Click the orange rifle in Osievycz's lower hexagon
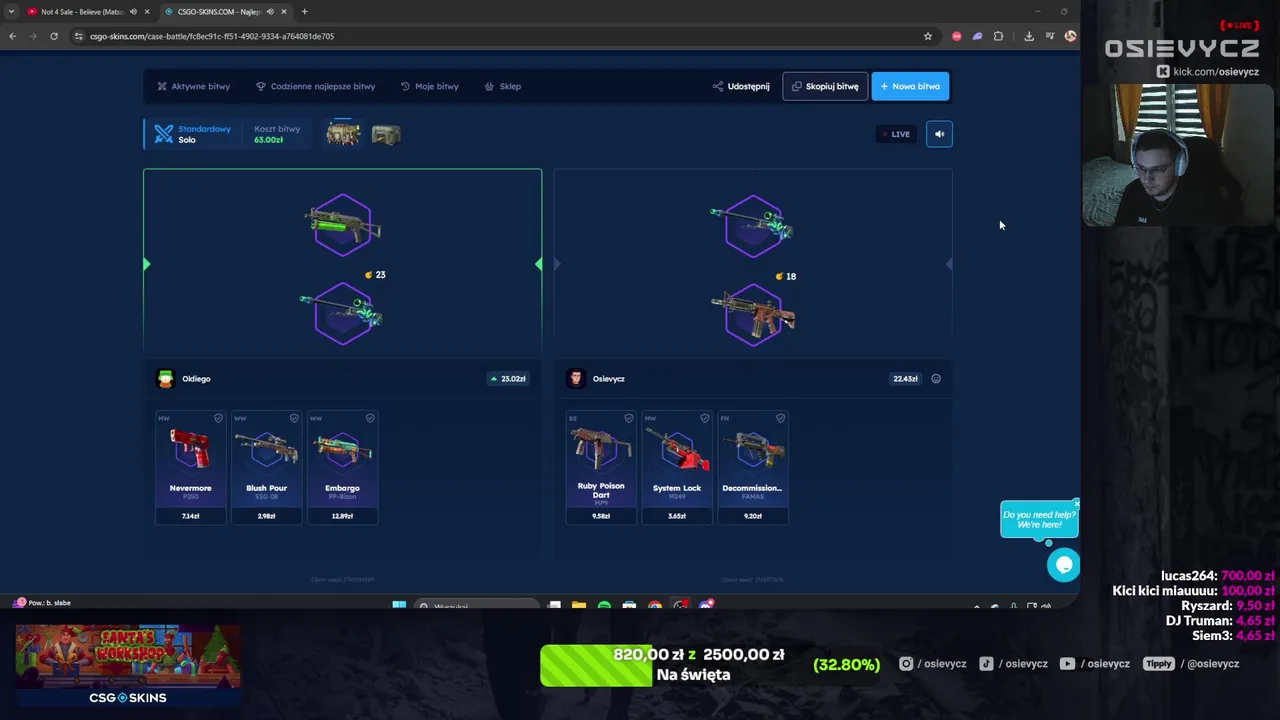The image size is (1280, 720). pos(753,314)
